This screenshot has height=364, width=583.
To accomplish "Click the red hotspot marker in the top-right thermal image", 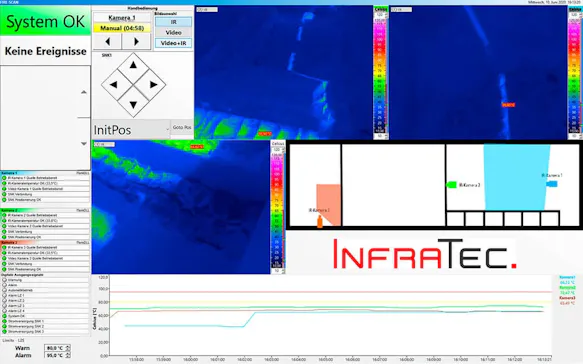I will 508,105.
